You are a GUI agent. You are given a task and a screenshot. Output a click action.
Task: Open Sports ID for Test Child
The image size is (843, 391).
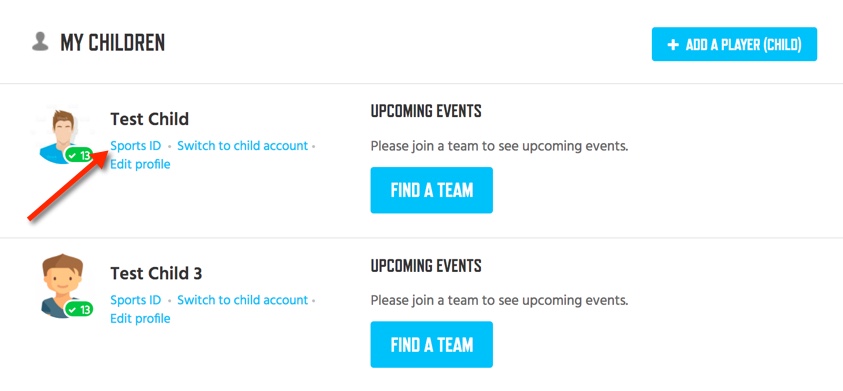point(135,146)
